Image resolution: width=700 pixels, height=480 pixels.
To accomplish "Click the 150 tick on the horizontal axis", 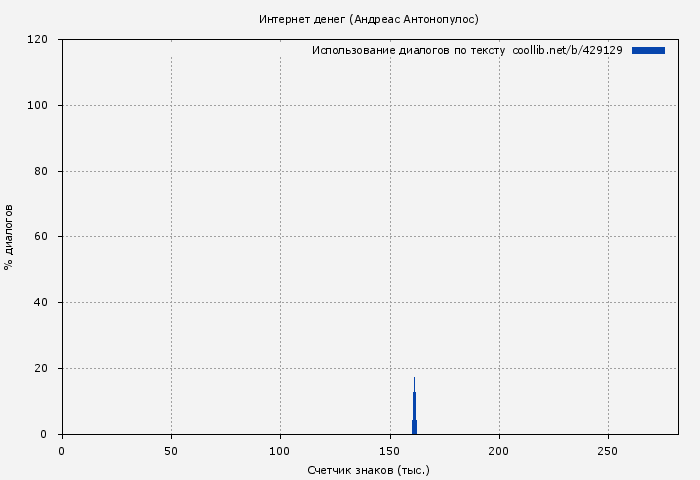I will (389, 452).
